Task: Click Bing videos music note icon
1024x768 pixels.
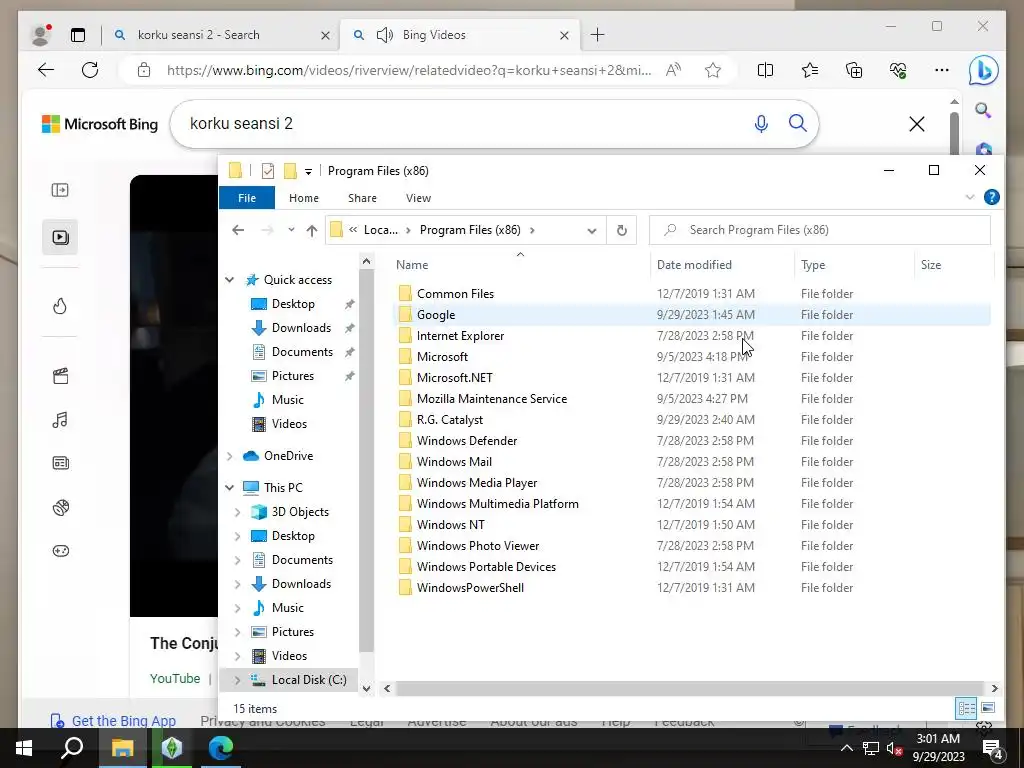Action: pyautogui.click(x=60, y=420)
